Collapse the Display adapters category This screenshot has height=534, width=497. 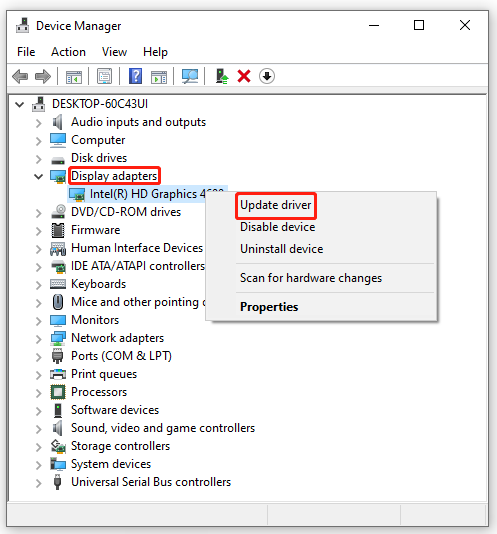point(38,176)
